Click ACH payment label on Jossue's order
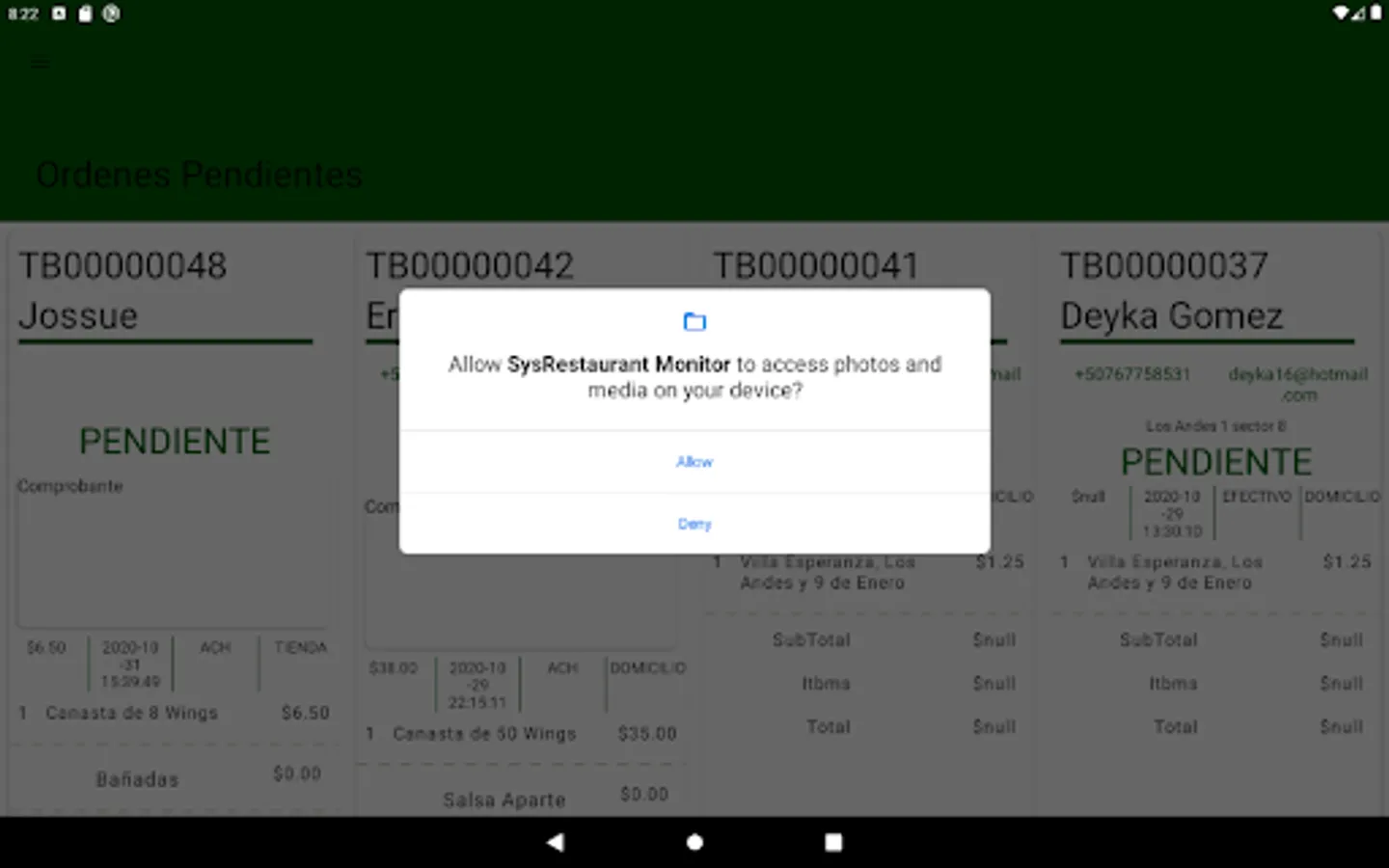Viewport: 1389px width, 868px height. click(215, 647)
